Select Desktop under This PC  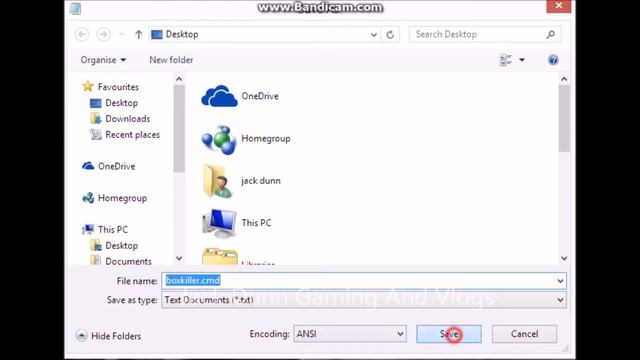pos(114,246)
